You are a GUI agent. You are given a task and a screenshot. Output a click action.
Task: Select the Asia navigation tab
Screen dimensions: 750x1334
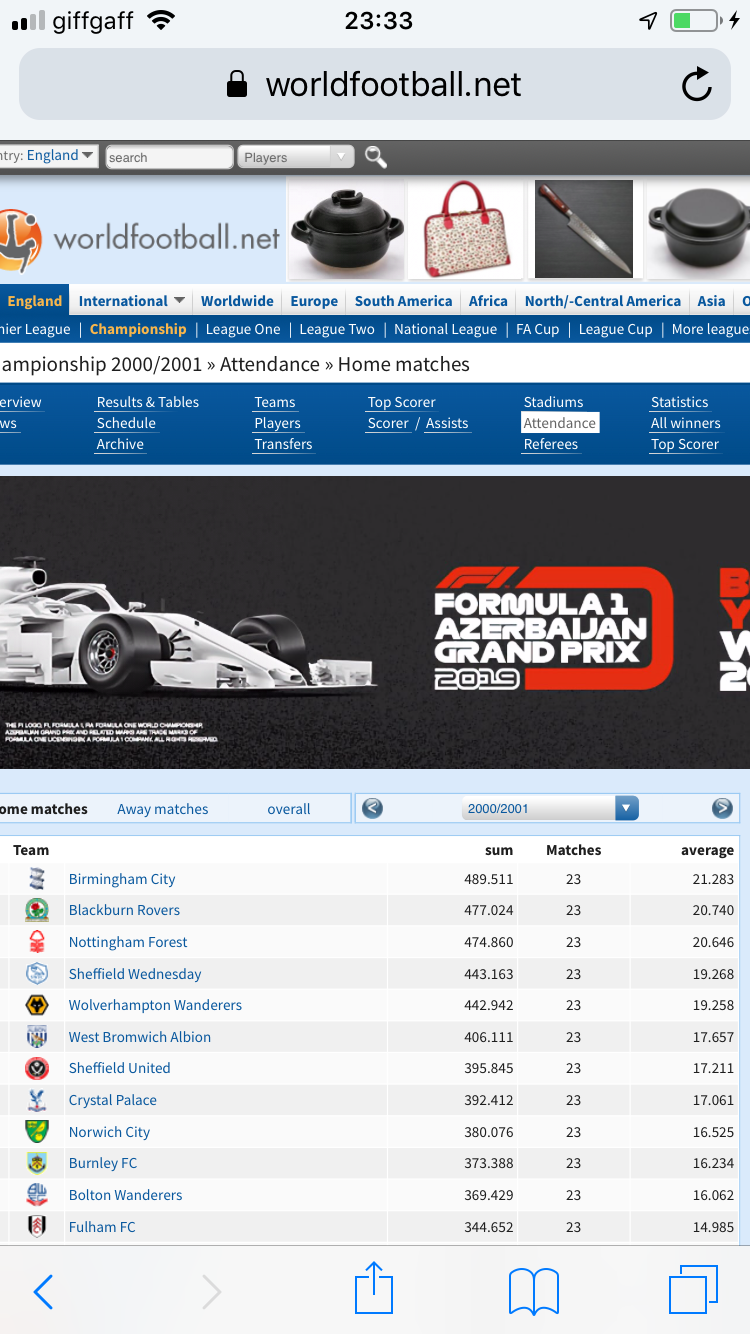click(711, 301)
